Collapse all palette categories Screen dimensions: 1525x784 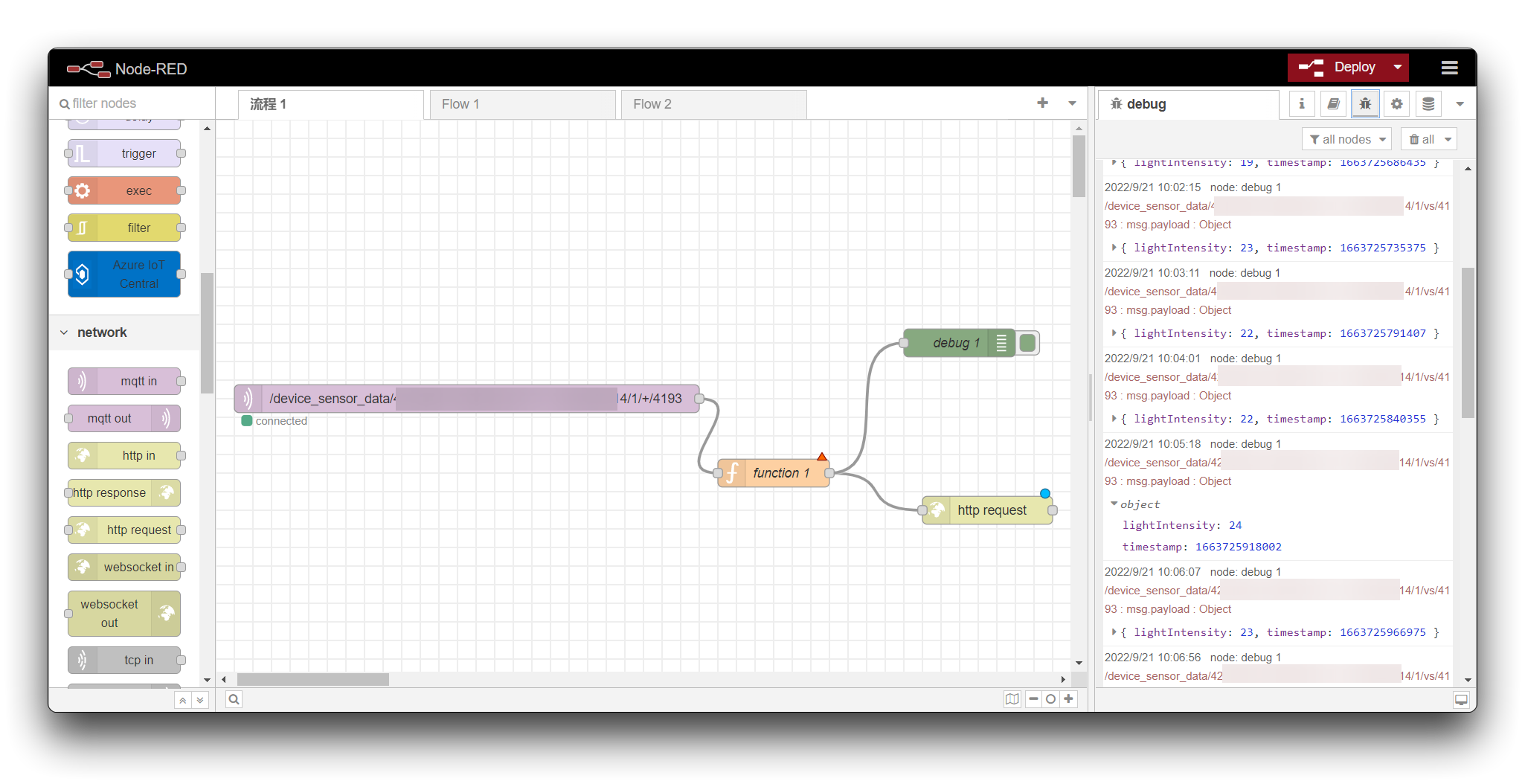[x=183, y=700]
